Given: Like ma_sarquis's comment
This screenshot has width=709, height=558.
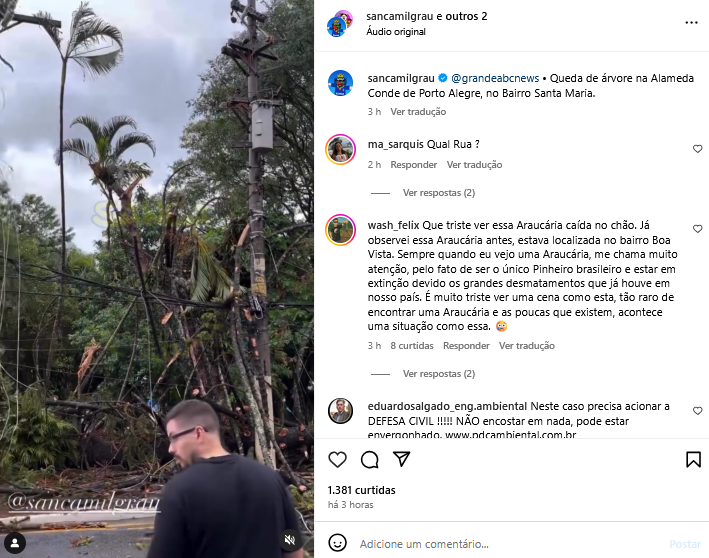Looking at the screenshot, I should 697,149.
